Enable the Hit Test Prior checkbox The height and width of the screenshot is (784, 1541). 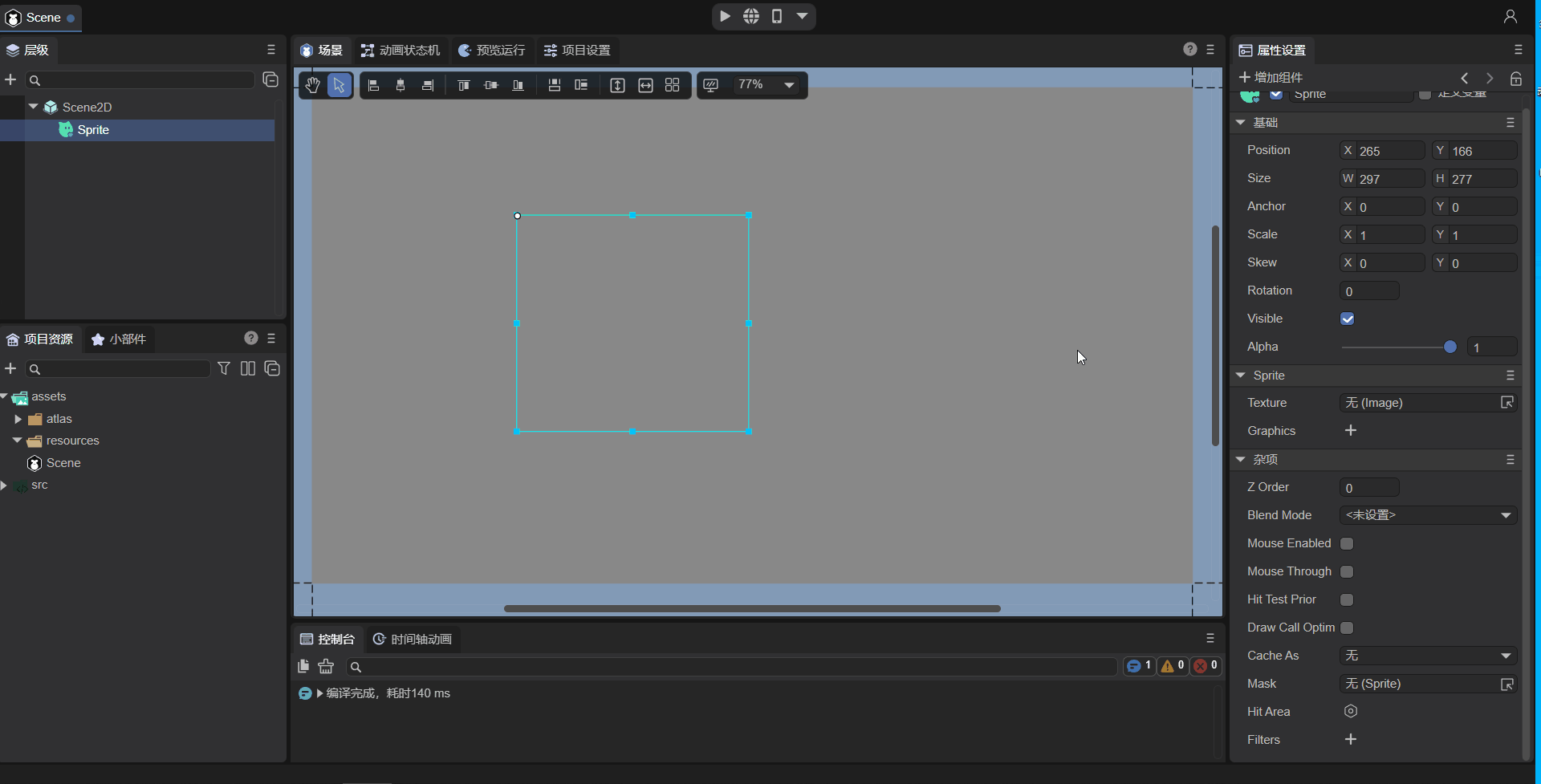(1348, 599)
